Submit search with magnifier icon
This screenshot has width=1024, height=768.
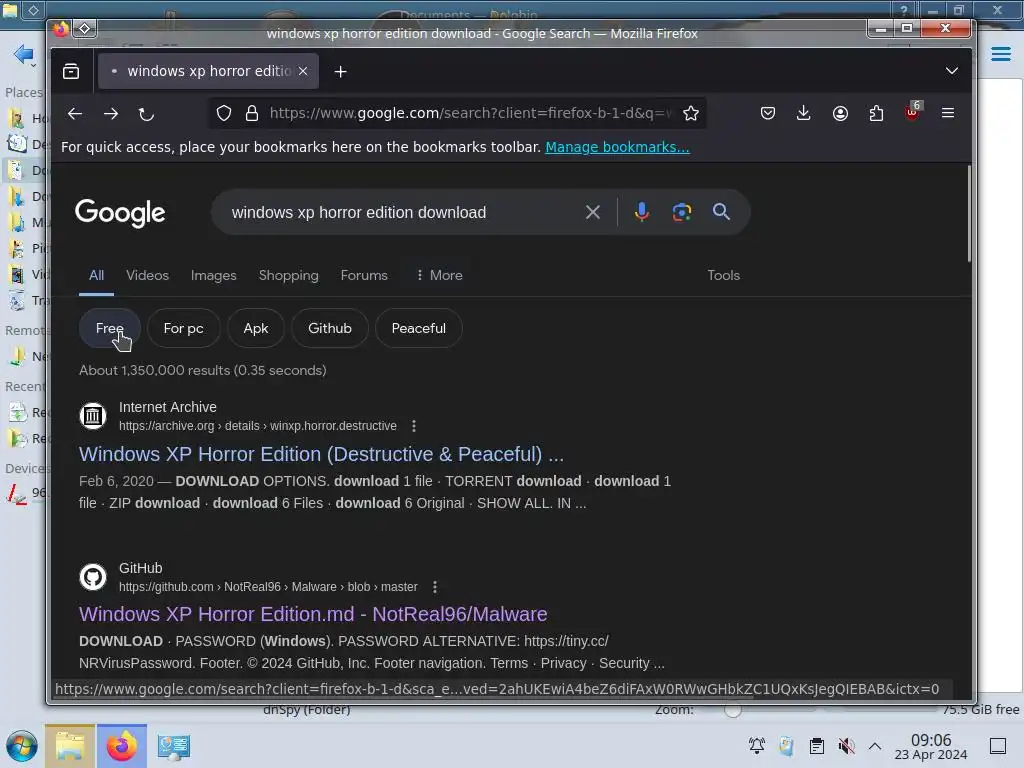[722, 212]
